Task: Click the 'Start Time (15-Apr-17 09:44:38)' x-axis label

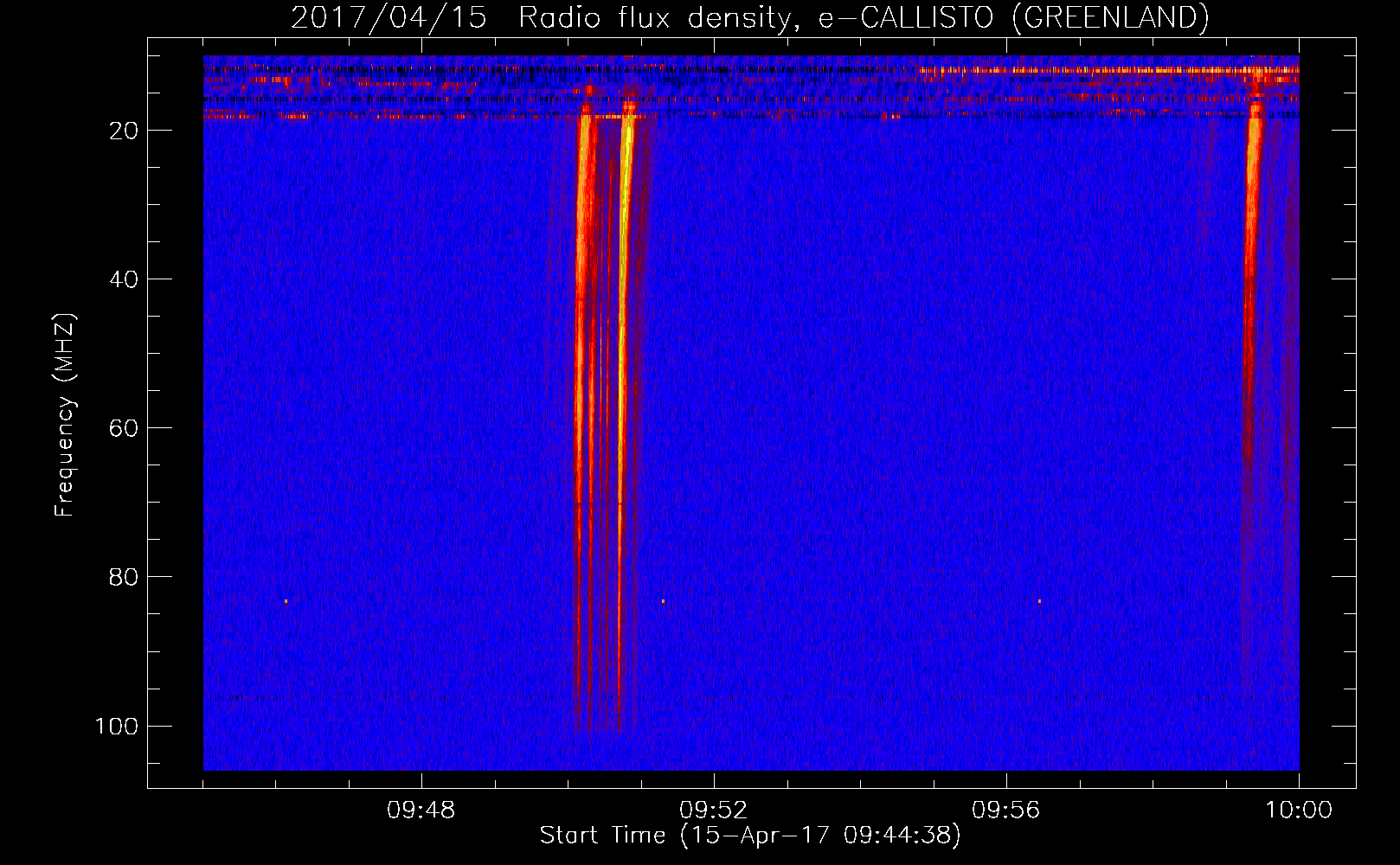Action: pyautogui.click(x=750, y=836)
